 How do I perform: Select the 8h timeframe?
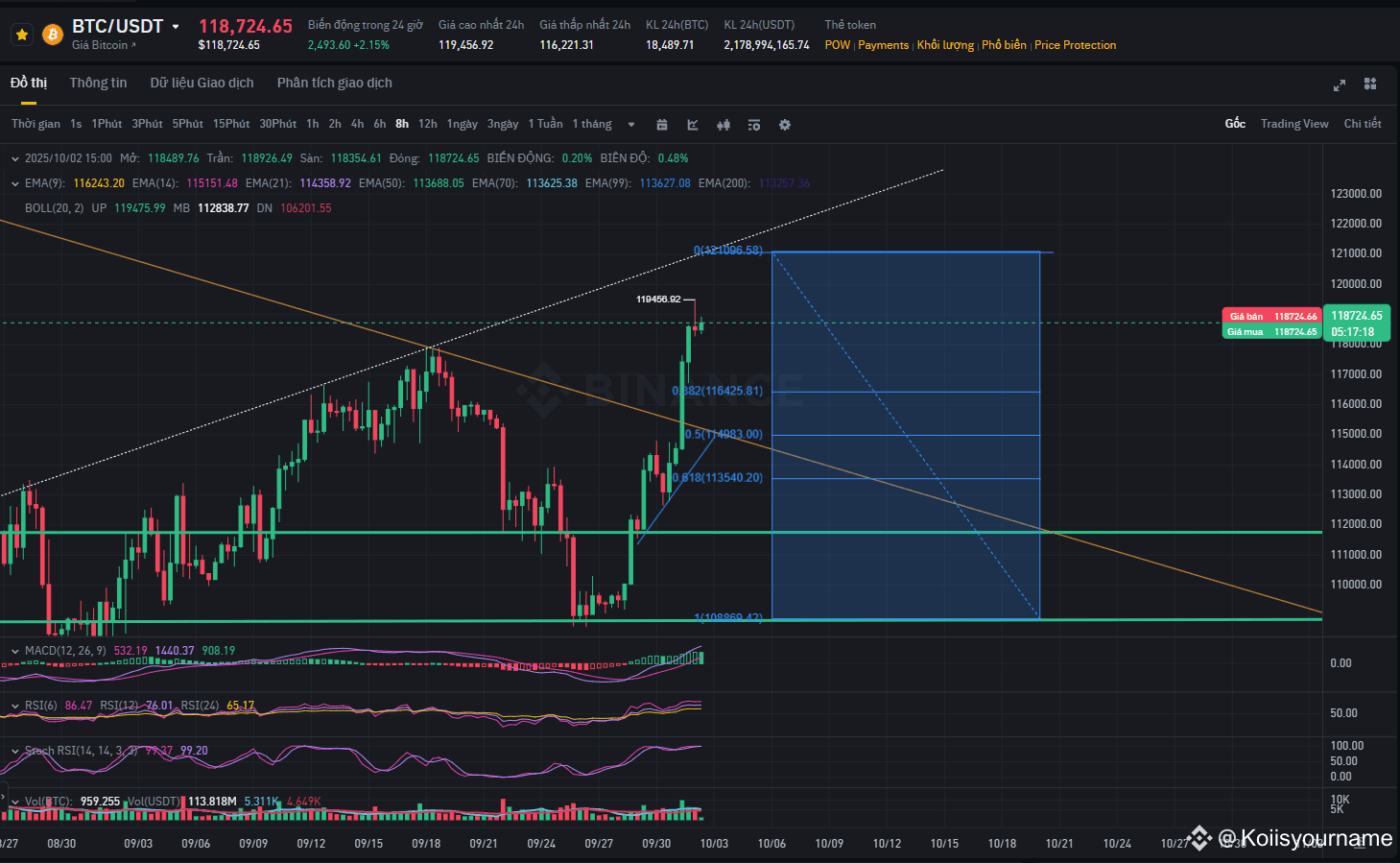pos(402,124)
